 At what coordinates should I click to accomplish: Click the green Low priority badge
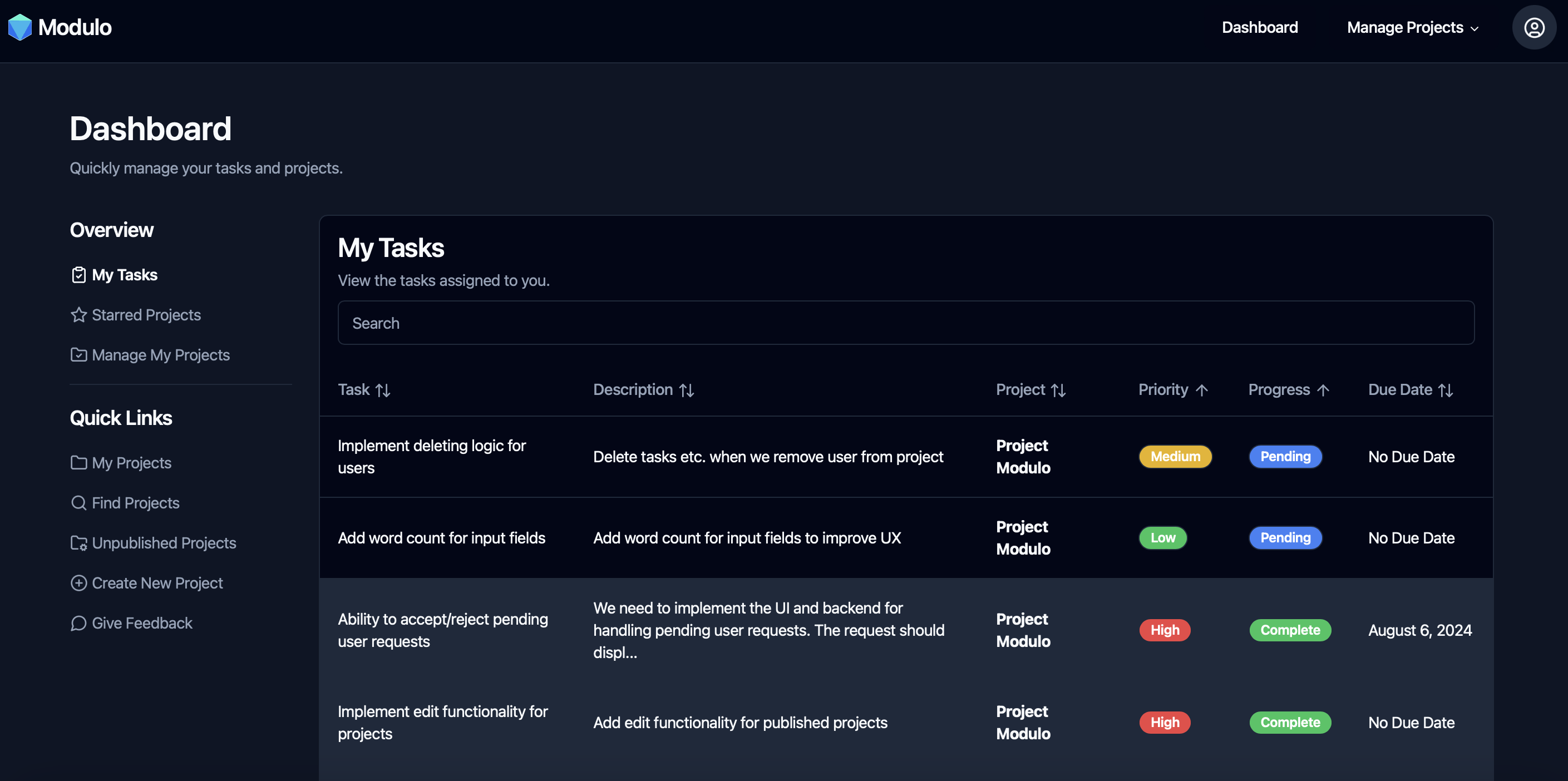pyautogui.click(x=1162, y=538)
